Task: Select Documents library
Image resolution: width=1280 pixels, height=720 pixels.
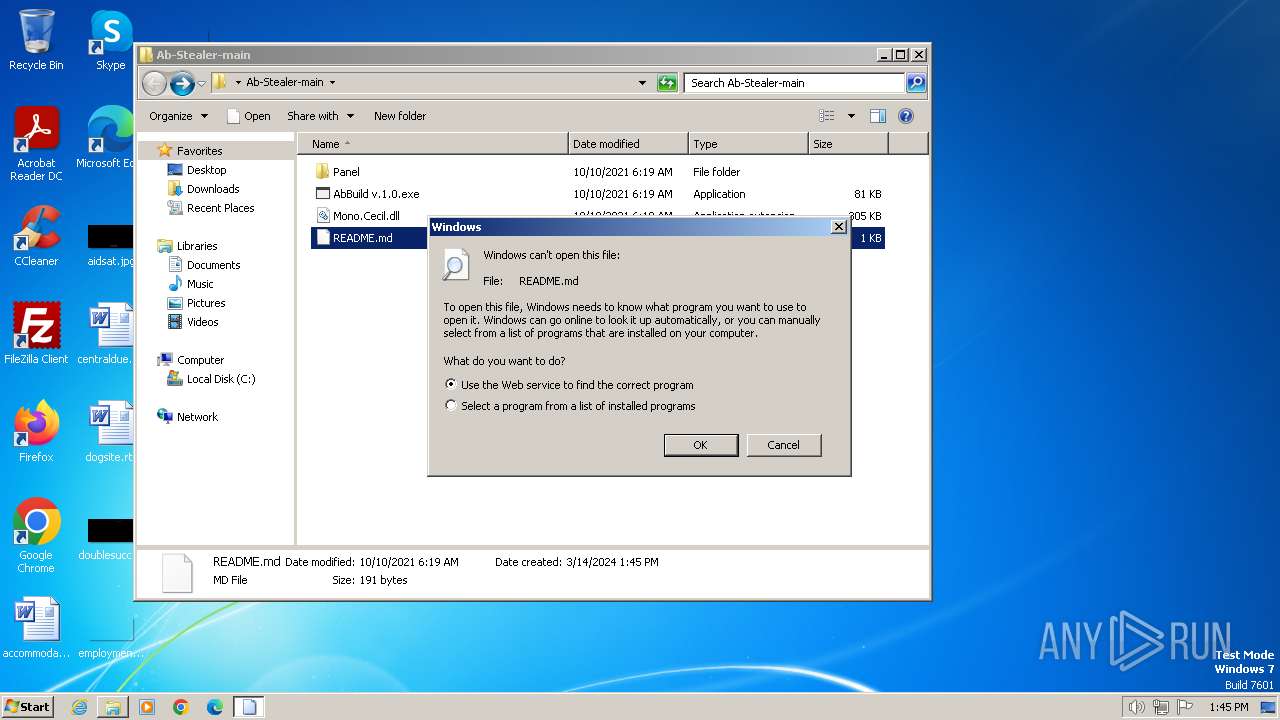Action: click(213, 265)
